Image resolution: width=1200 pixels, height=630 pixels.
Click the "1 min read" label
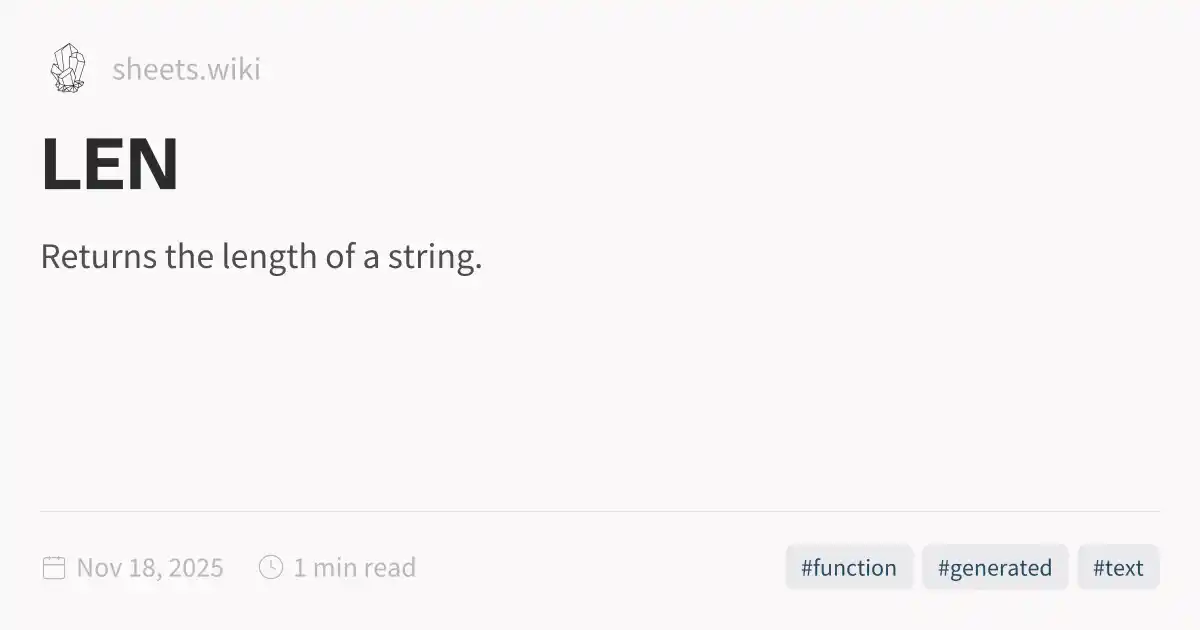[354, 568]
